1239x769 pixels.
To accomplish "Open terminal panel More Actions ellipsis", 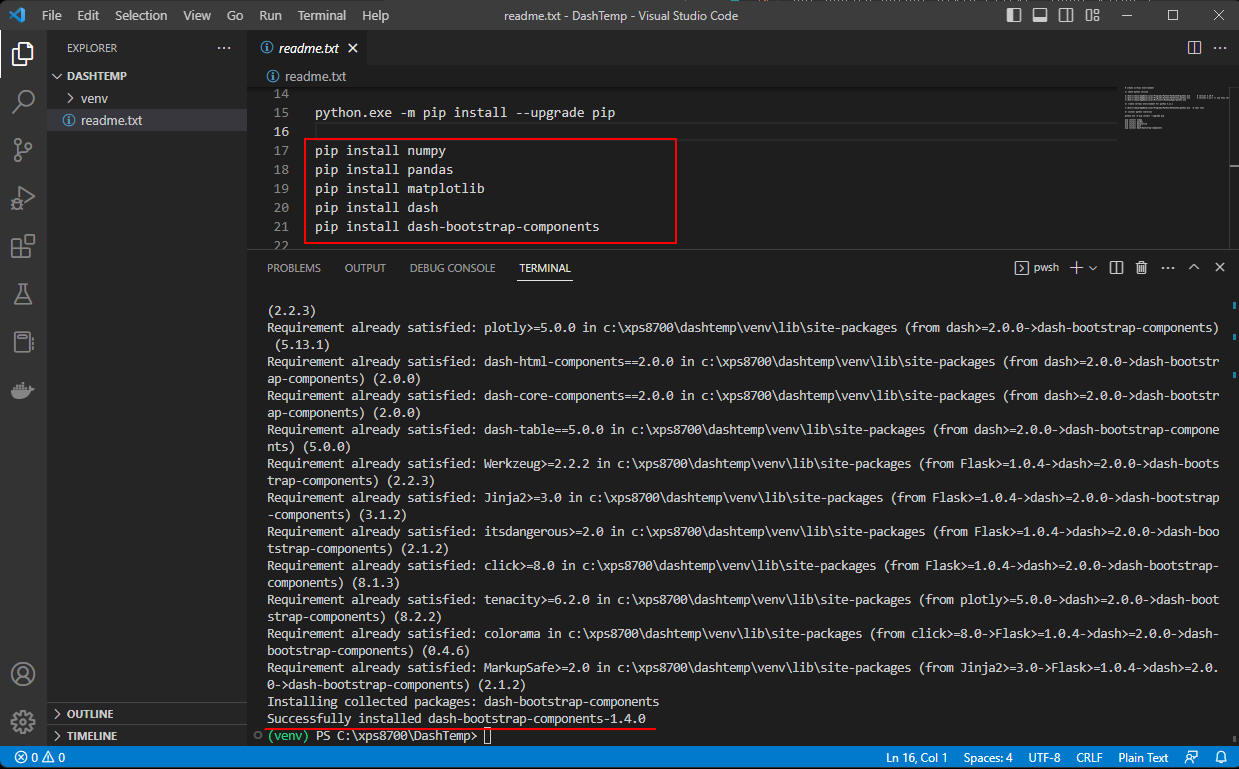I will point(1167,268).
